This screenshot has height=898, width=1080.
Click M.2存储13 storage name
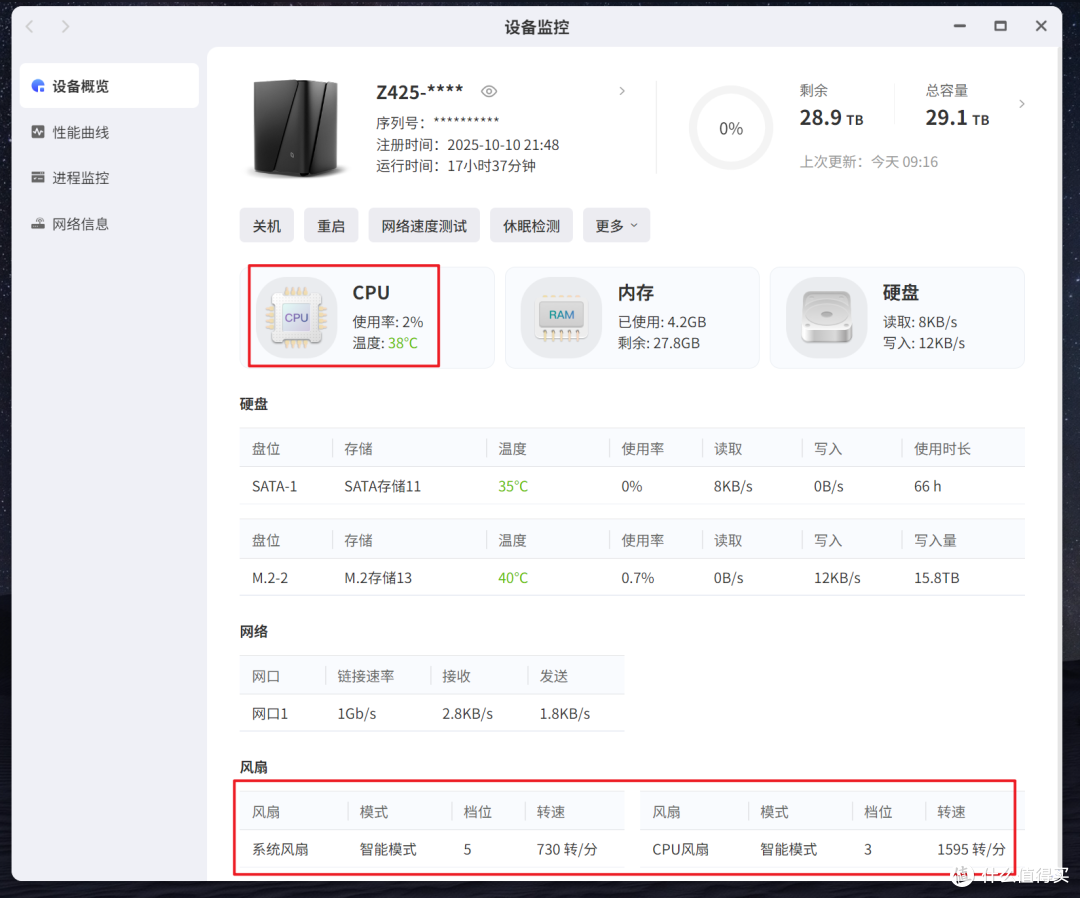point(378,578)
